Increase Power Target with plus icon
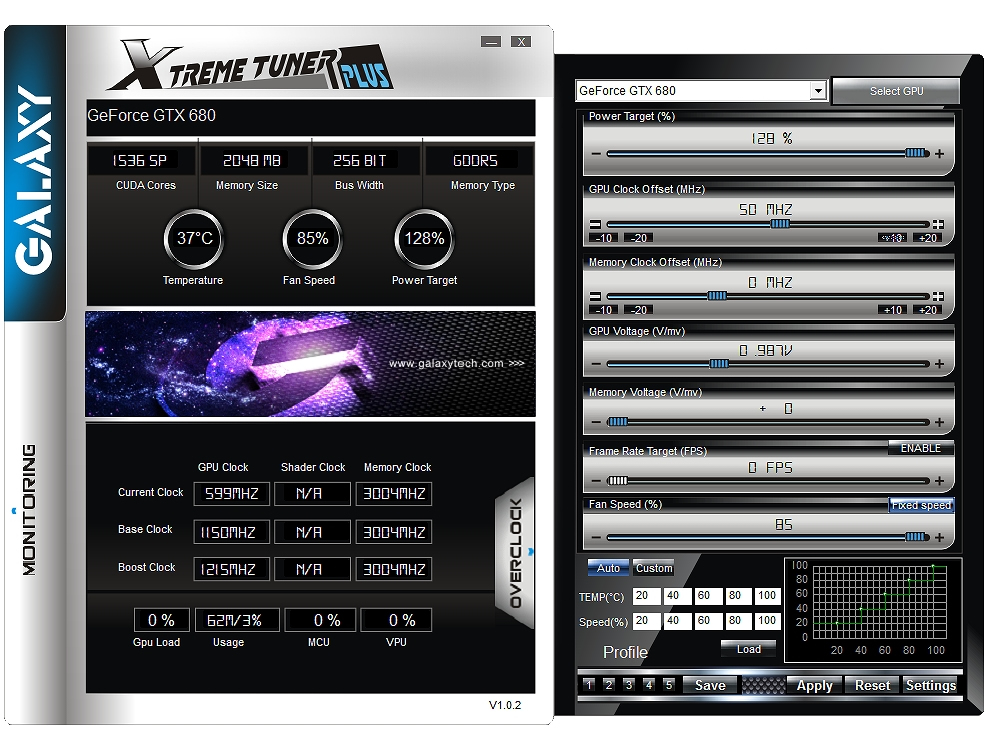Image resolution: width=988 pixels, height=729 pixels. 939,154
